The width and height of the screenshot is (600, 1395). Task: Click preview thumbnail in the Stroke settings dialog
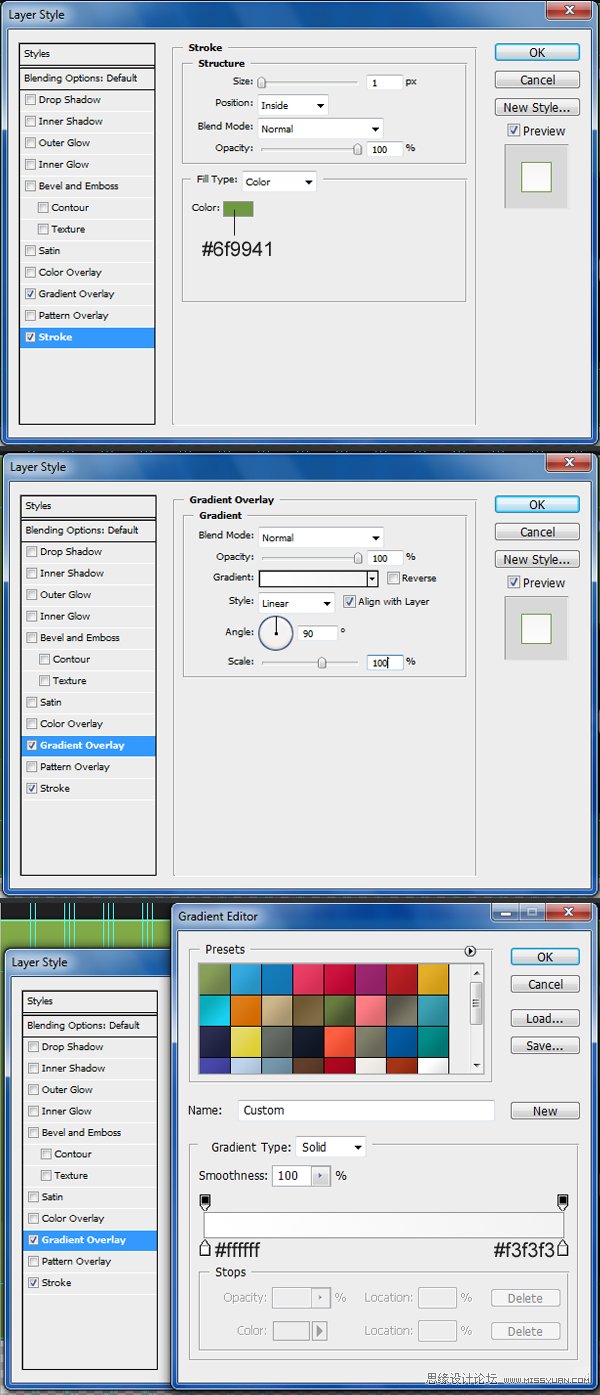pyautogui.click(x=536, y=177)
